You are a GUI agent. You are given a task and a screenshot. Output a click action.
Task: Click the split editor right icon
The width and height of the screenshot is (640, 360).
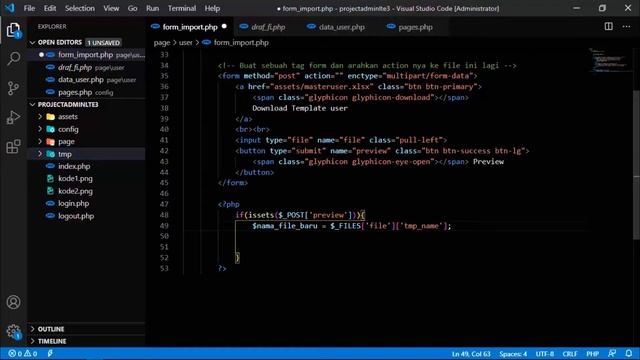[608, 27]
